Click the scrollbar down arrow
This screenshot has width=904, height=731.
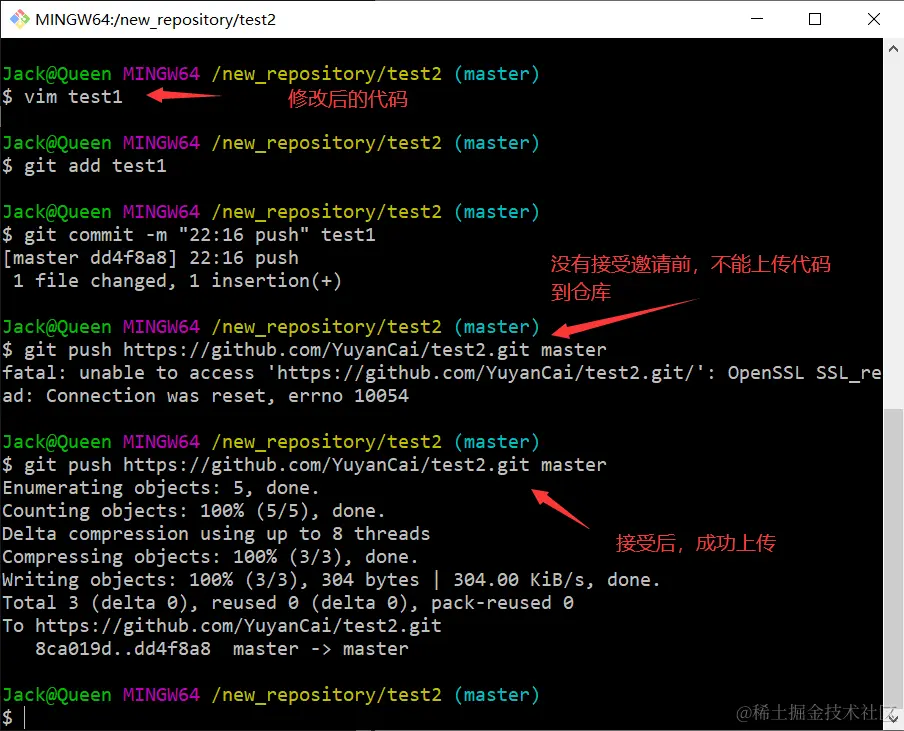[893, 718]
